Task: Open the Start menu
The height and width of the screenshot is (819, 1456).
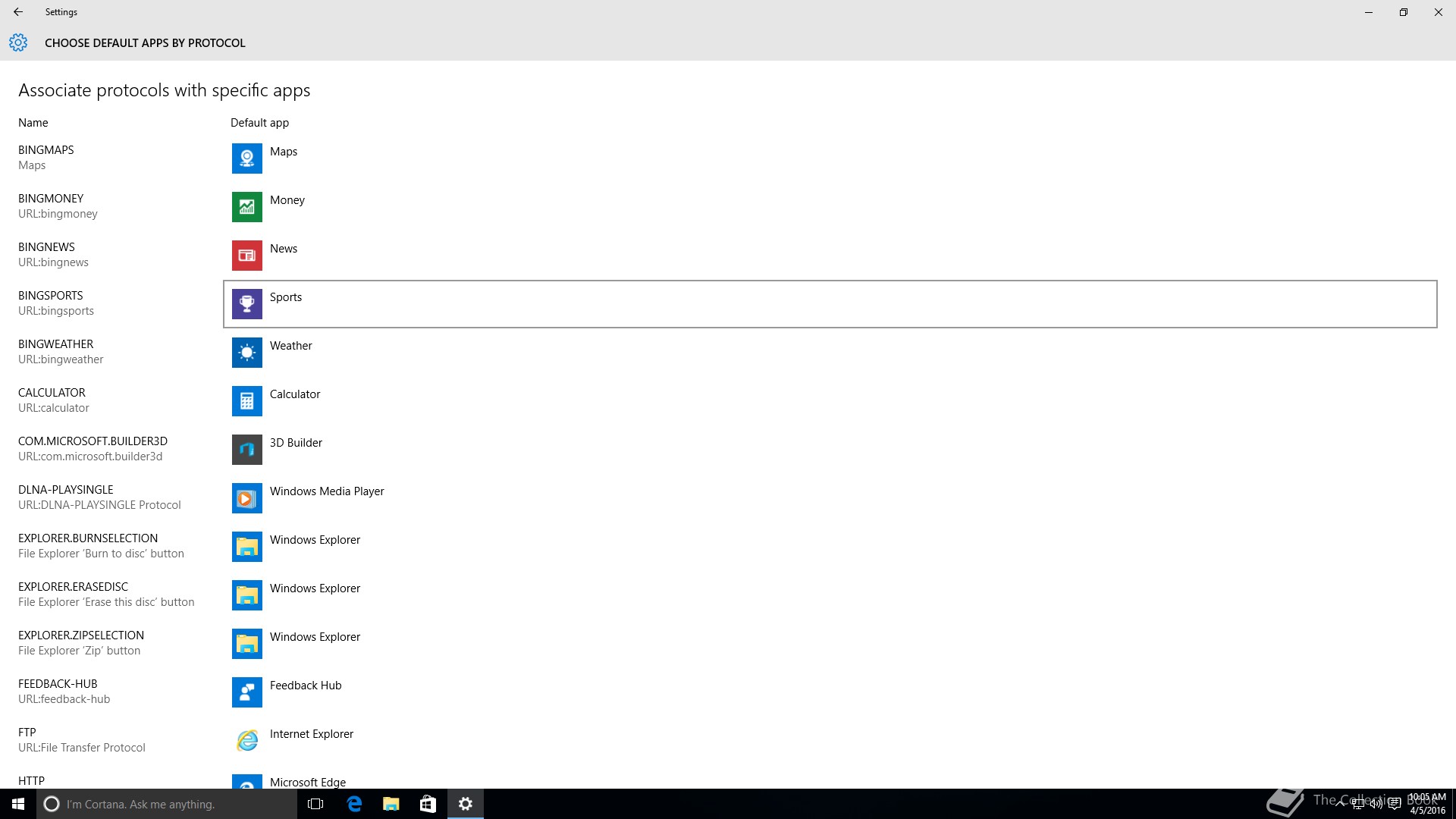Action: [x=18, y=804]
